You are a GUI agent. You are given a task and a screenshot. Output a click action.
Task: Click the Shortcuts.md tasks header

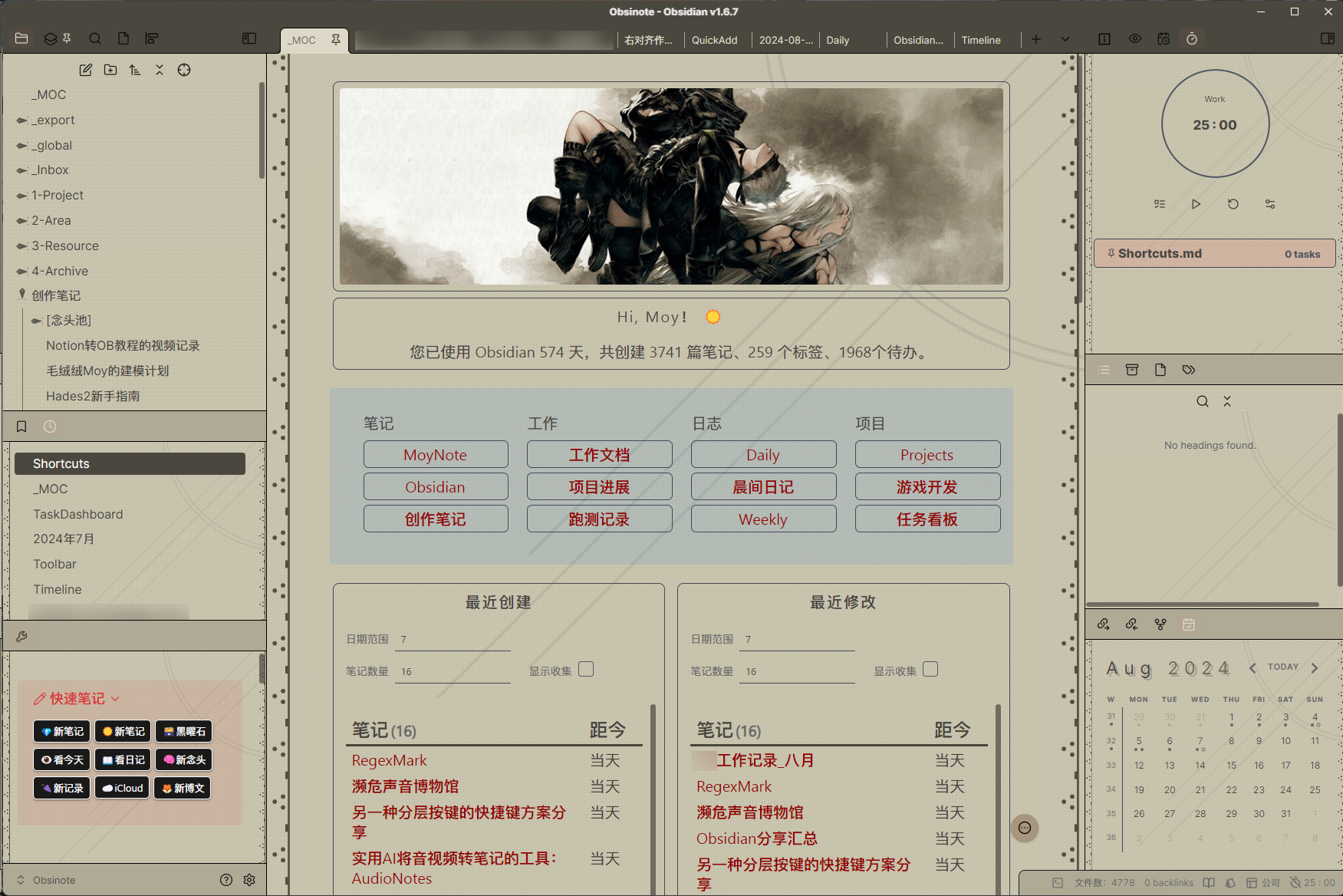pyautogui.click(x=1215, y=253)
